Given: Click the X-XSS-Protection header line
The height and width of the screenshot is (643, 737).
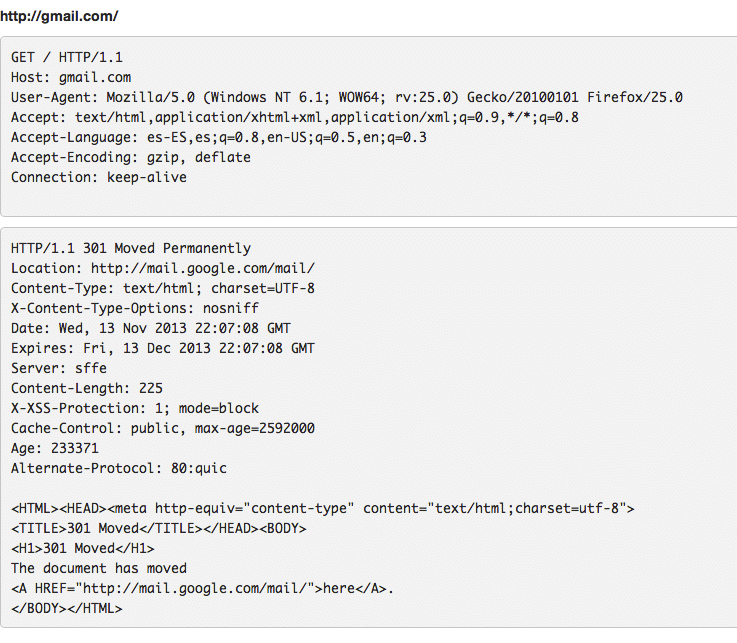Looking at the screenshot, I should tap(135, 408).
